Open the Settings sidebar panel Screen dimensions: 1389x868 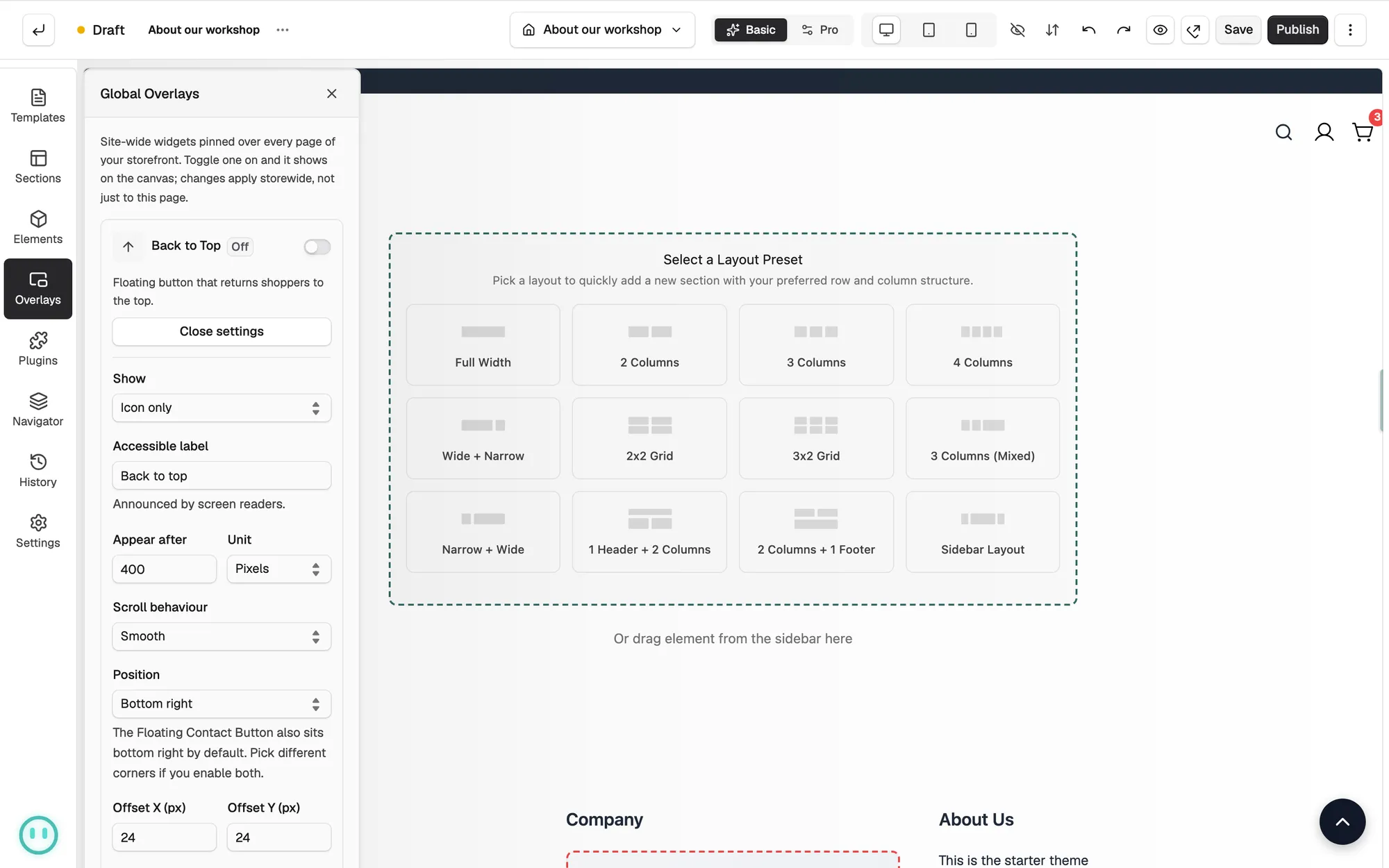click(x=38, y=531)
